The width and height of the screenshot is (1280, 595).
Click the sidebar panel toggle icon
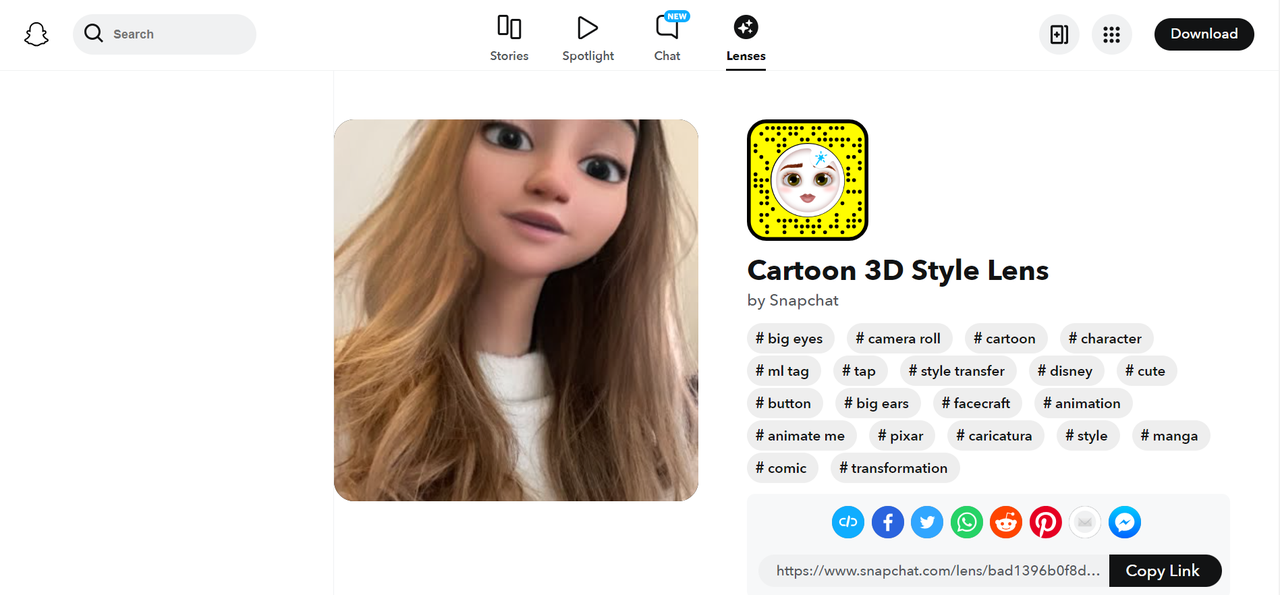pos(1059,35)
